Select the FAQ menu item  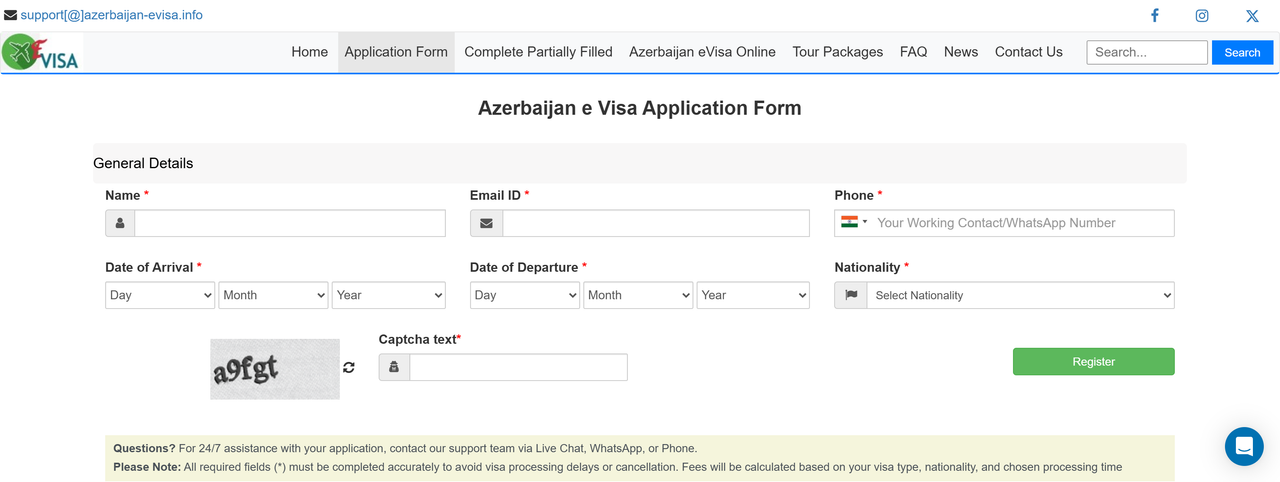coord(913,52)
